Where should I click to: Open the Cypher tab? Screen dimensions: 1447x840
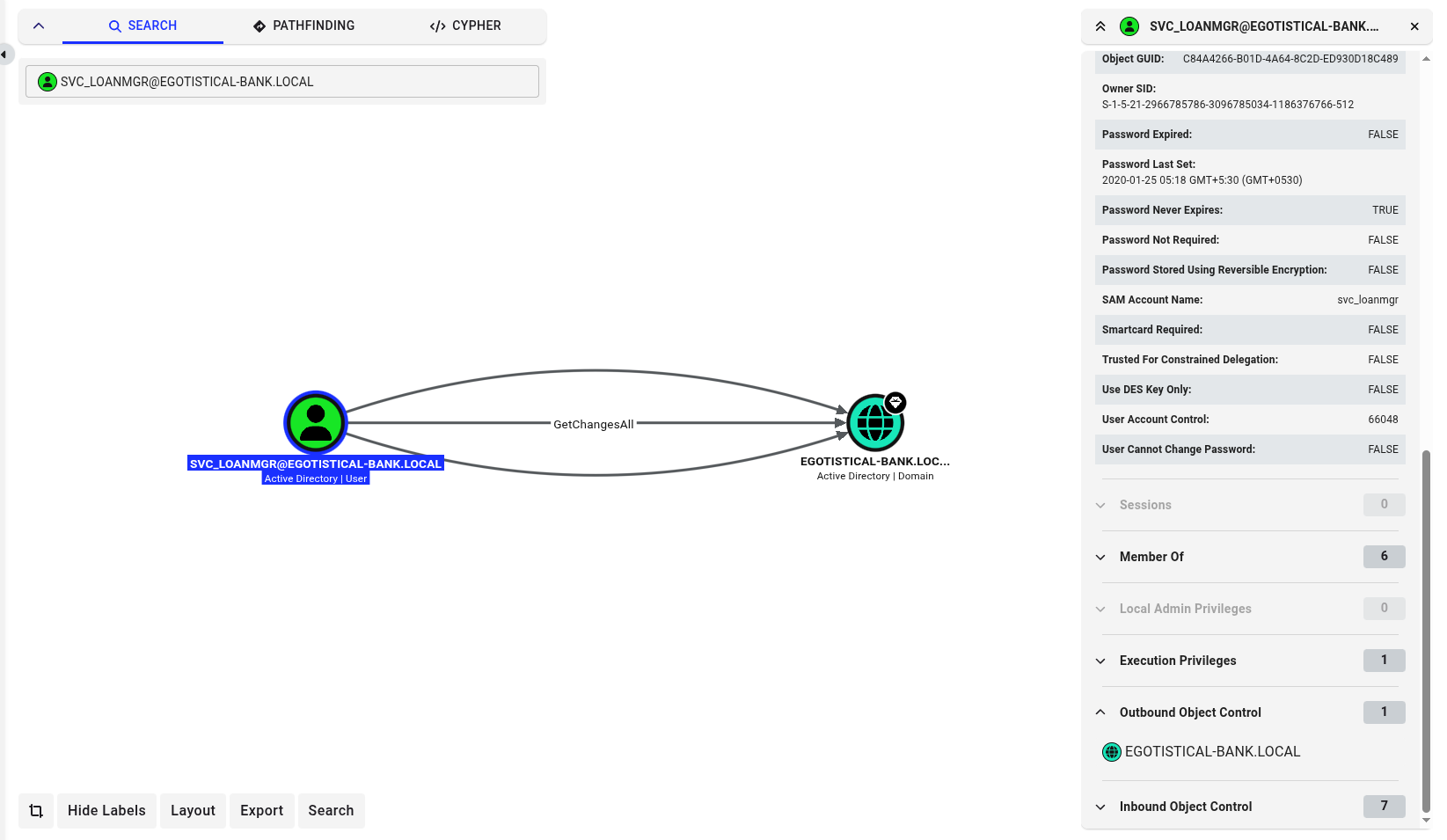pos(465,26)
